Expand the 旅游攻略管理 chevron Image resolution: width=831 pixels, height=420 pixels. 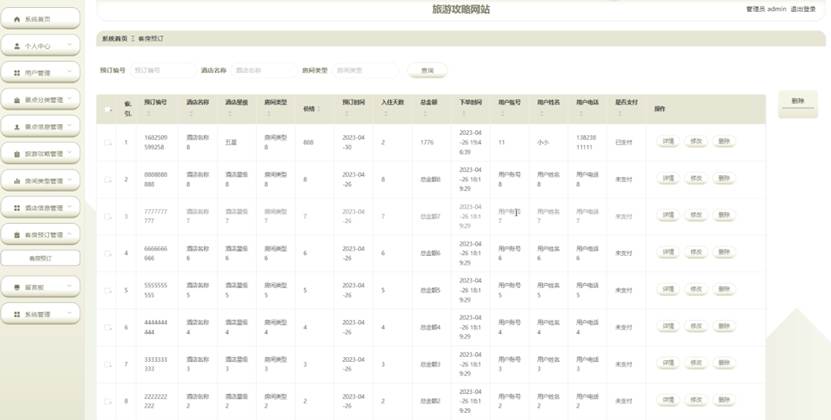(x=69, y=154)
